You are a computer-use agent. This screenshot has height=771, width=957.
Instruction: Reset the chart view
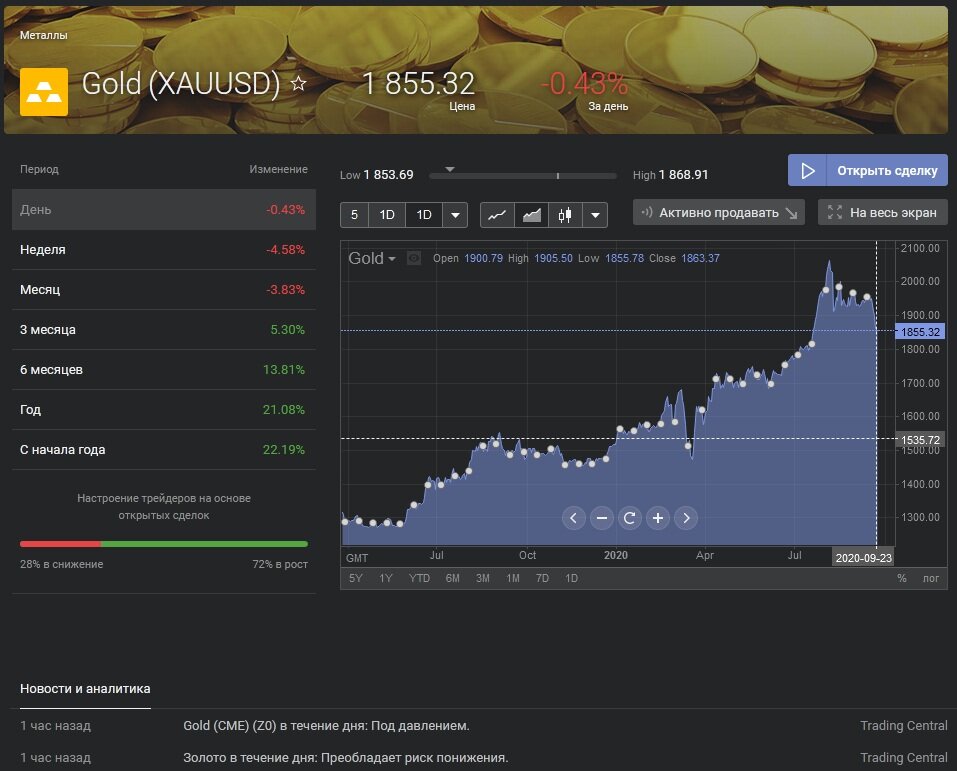(x=629, y=518)
